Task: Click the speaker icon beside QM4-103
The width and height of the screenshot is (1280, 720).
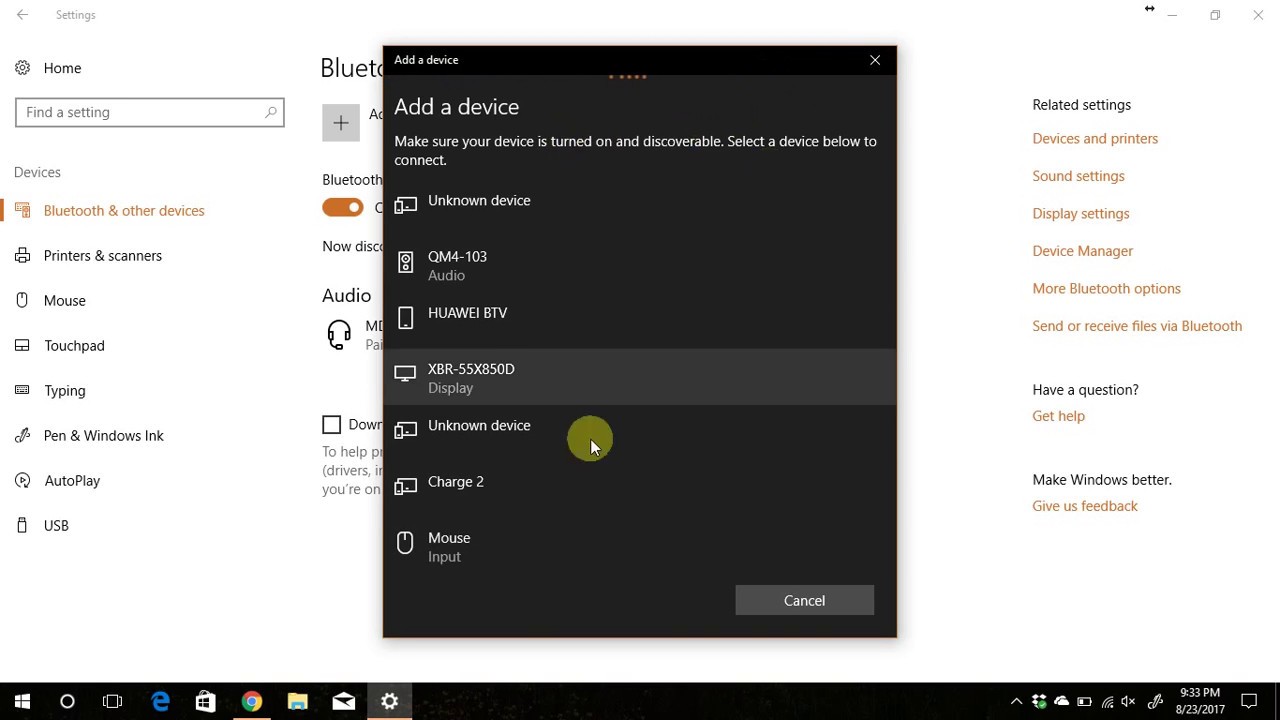Action: tap(405, 262)
